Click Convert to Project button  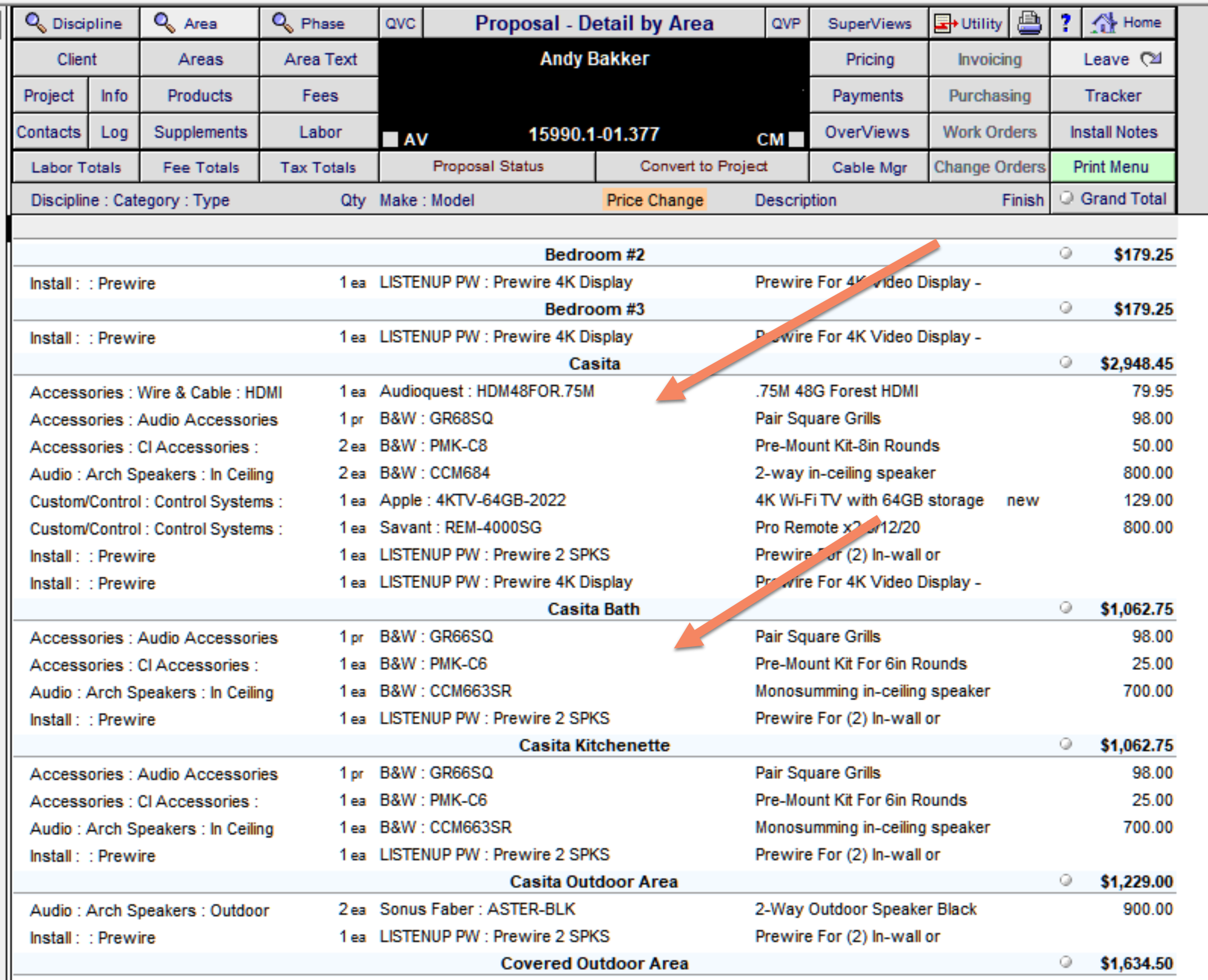703,167
